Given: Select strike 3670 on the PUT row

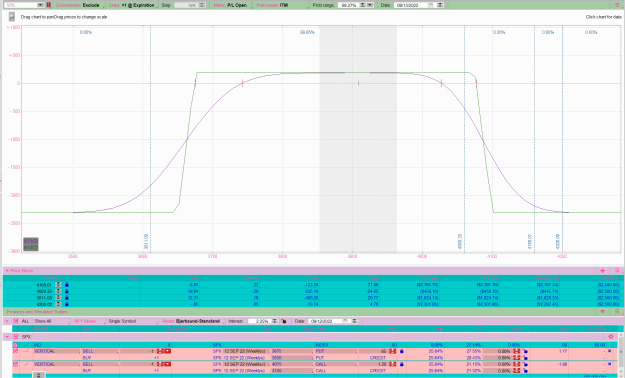Looking at the screenshot, I should pyautogui.click(x=292, y=351).
